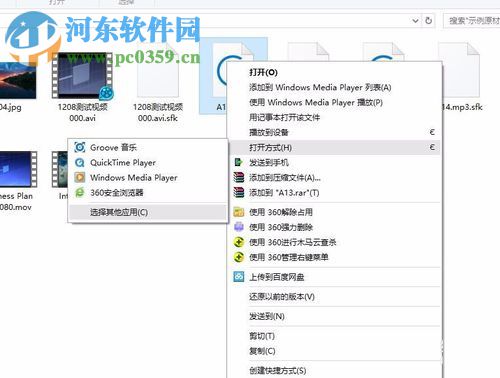Viewport: 500px width, 378px height.
Task: Click file name 1208测试视频000.avi
Action: pos(82,112)
